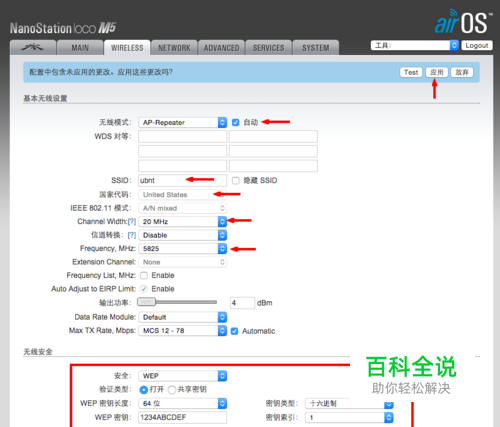Open the 信道转换 Disable dropdown
Image resolution: width=500 pixels, height=427 pixels.
[183, 235]
